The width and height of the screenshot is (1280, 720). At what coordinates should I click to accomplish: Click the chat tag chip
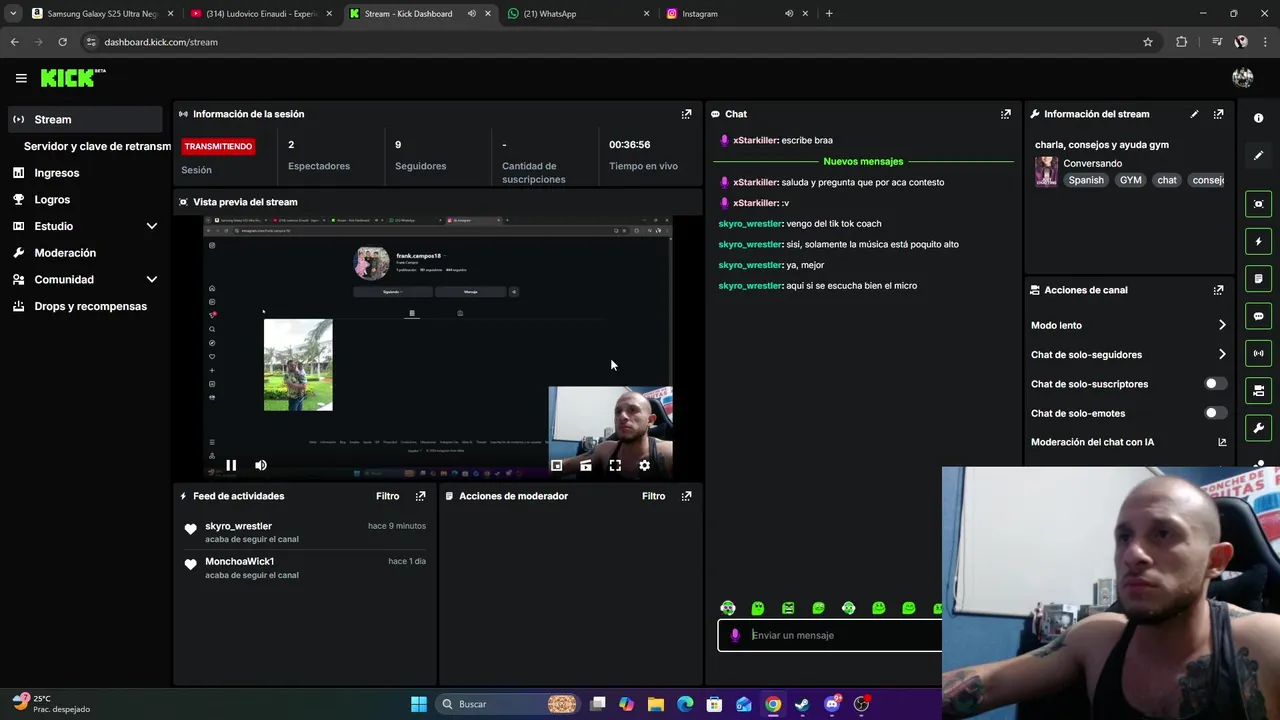pyautogui.click(x=1167, y=180)
